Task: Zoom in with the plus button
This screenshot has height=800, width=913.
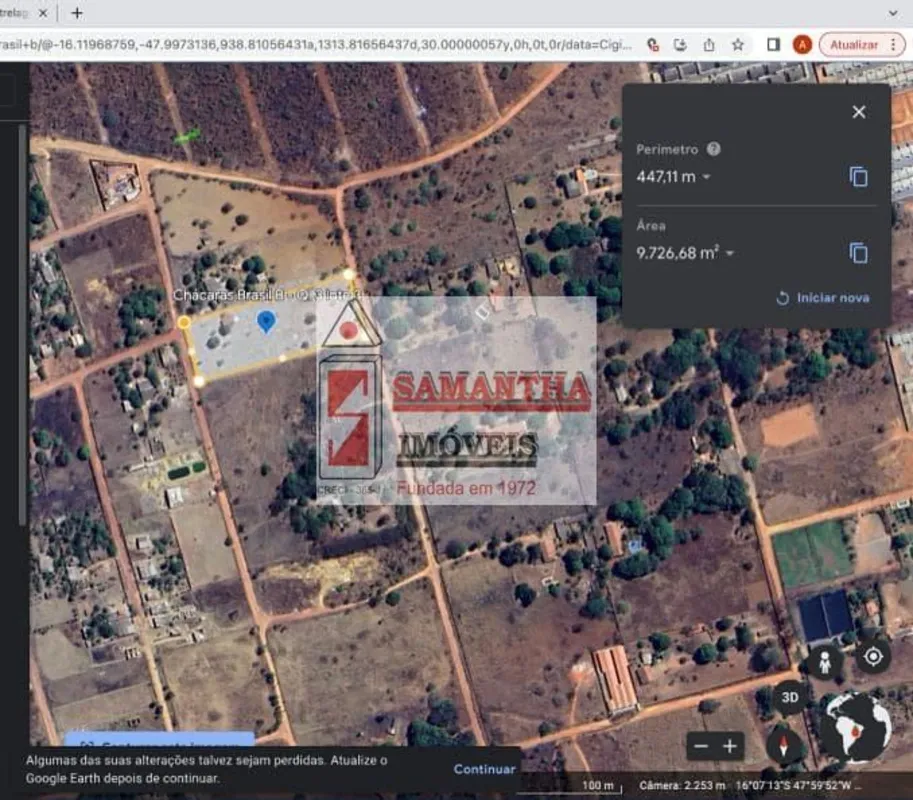Action: 730,746
